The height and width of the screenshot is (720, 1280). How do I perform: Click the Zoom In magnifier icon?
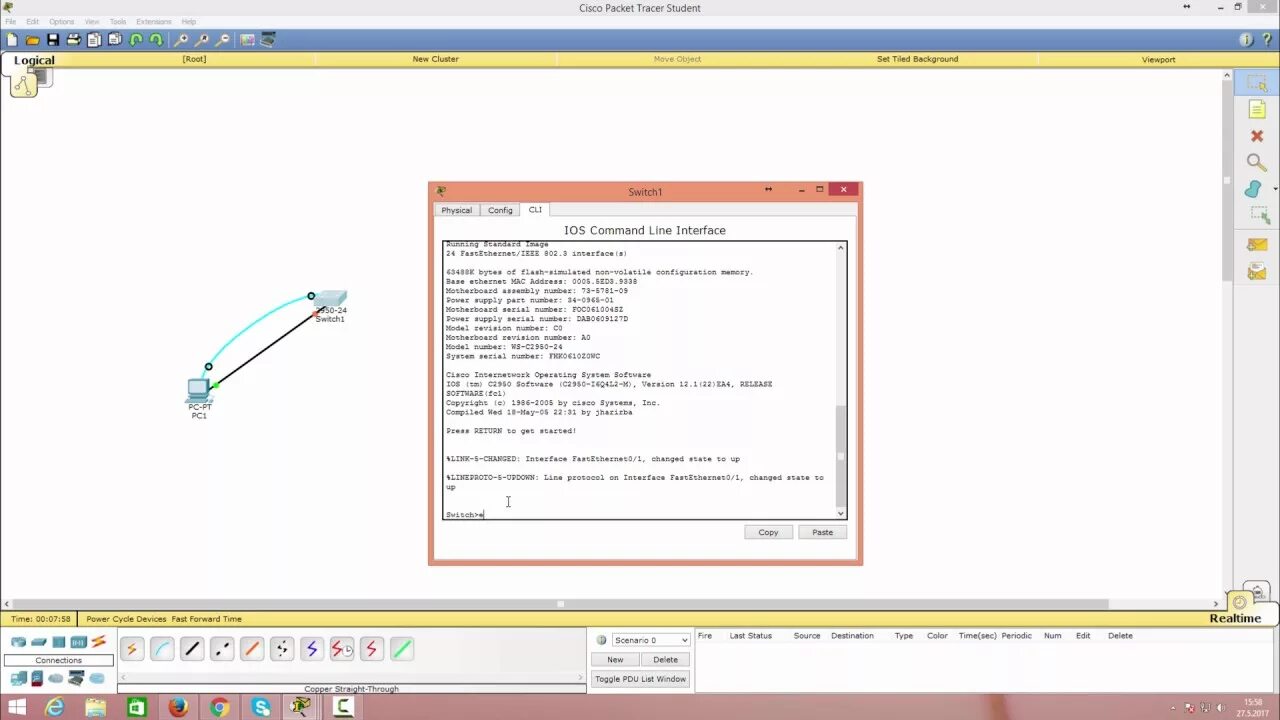[x=181, y=40]
